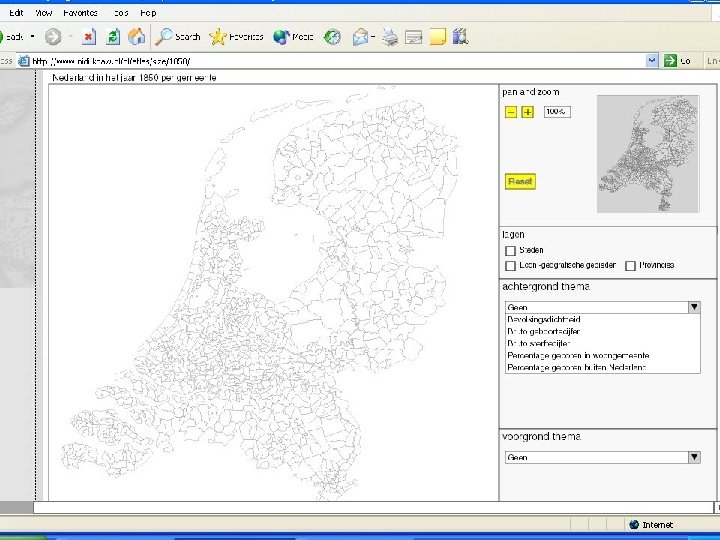Click the Research books icon in toolbar
This screenshot has width=720, height=540.
(460, 37)
